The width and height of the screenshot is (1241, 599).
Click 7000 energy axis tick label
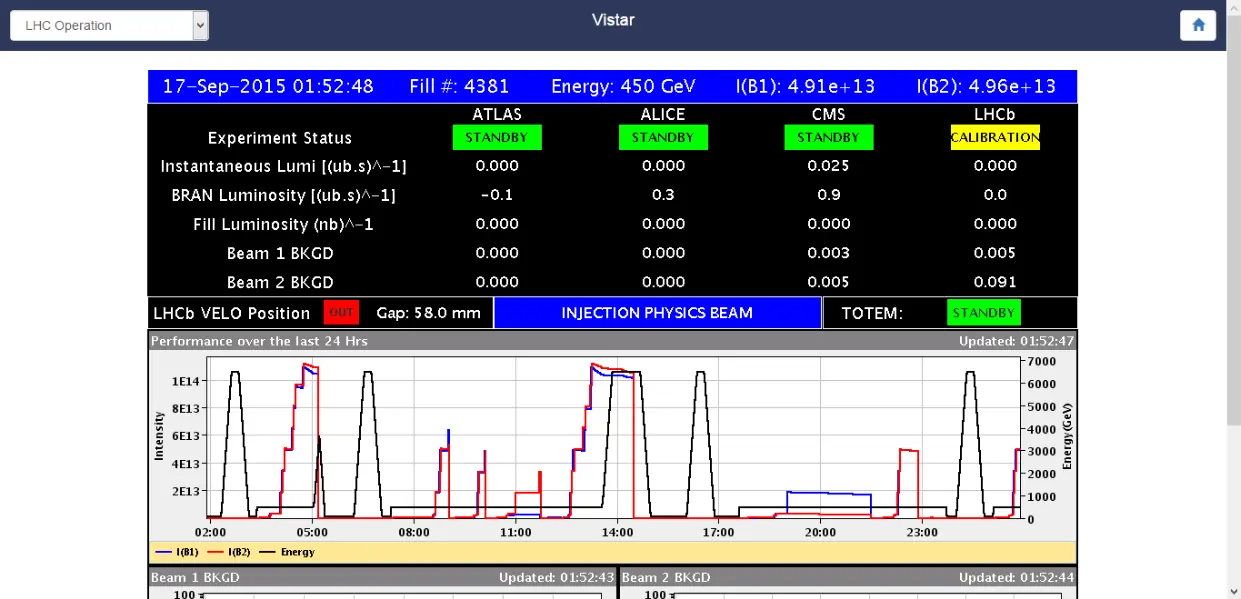[1042, 361]
